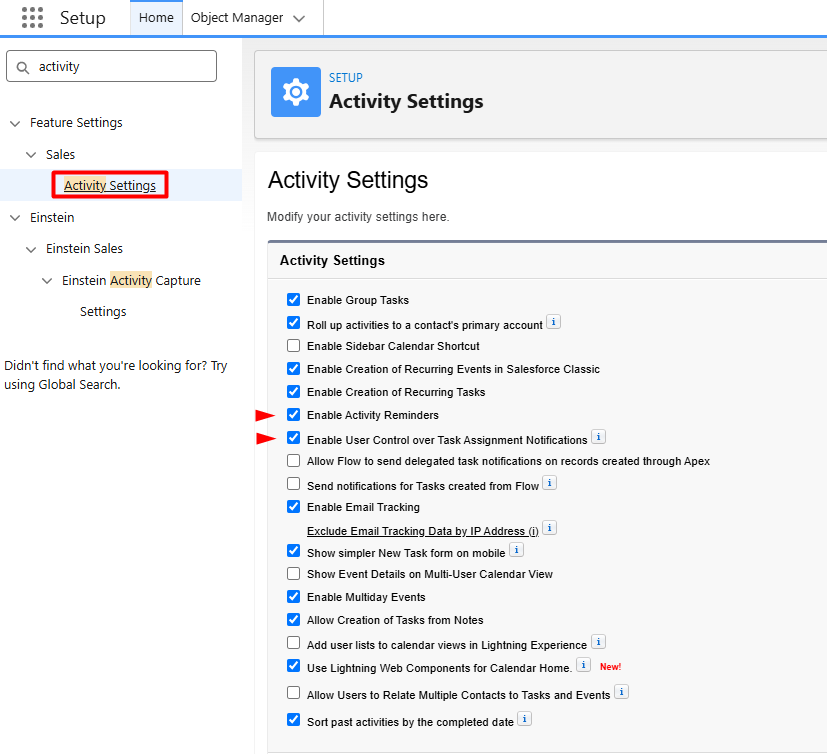Toggle Enable Creation of Recurring Tasks
The height and width of the screenshot is (754, 827).
click(293, 391)
